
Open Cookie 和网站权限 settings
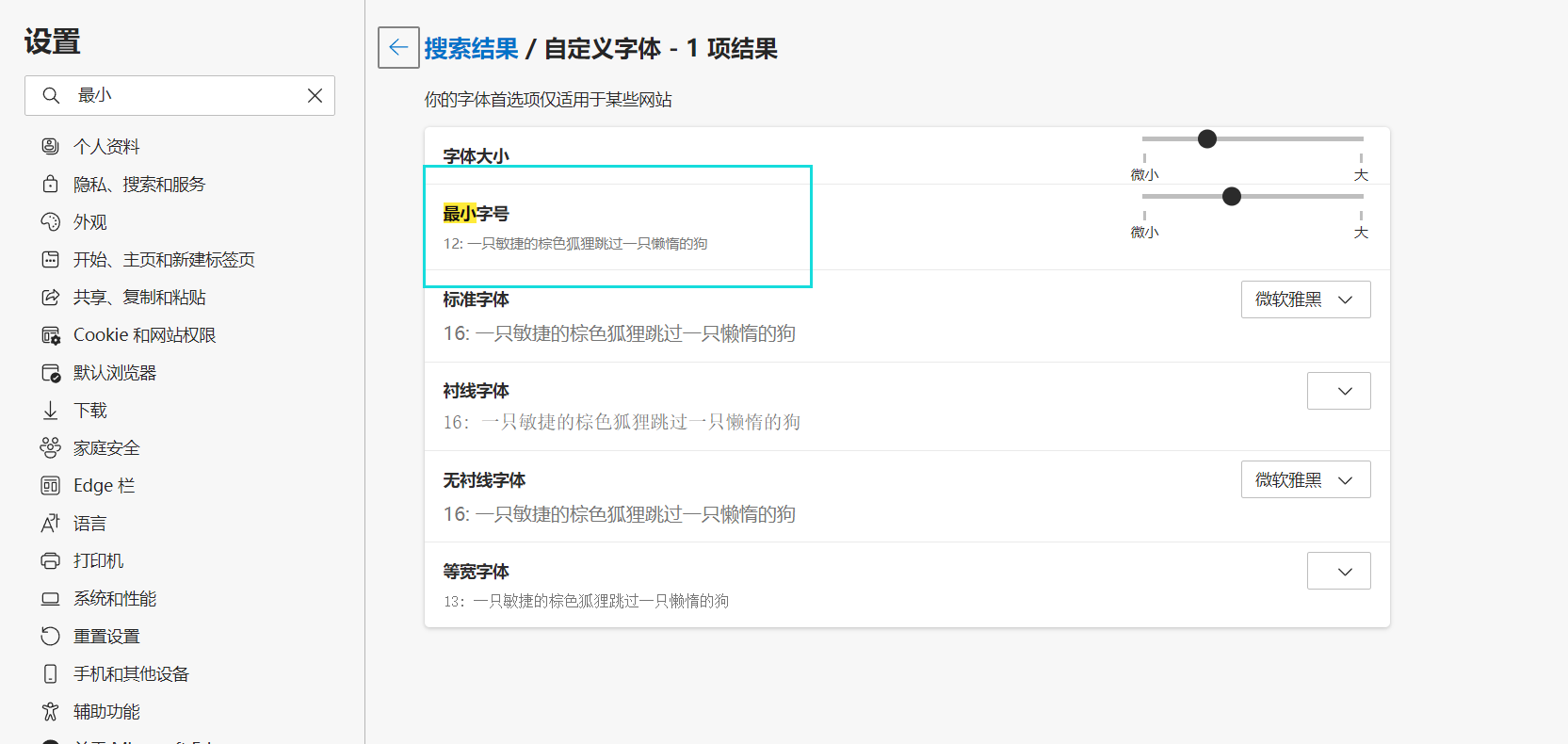(x=144, y=334)
